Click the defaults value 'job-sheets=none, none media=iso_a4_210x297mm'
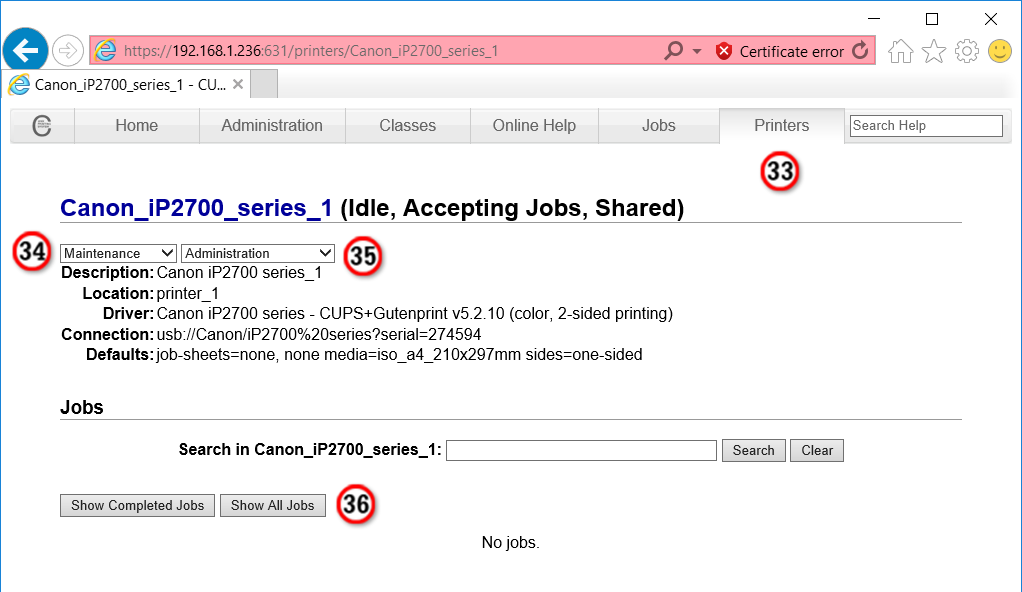Screen dimensions: 1022x592 (x=339, y=355)
